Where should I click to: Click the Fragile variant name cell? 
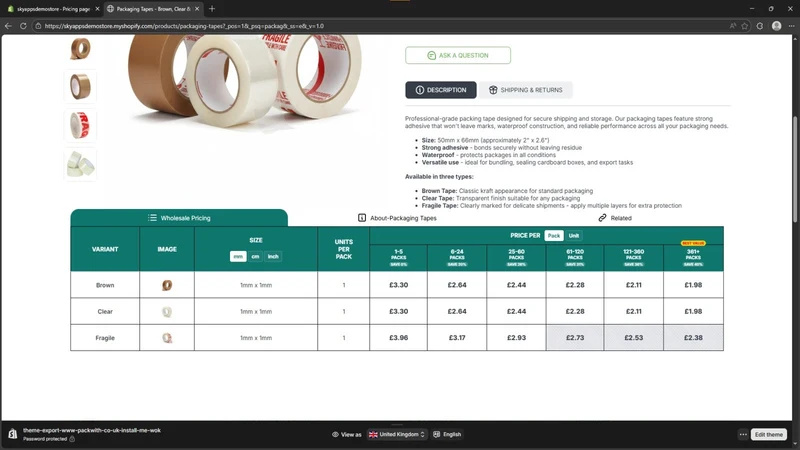click(105, 338)
